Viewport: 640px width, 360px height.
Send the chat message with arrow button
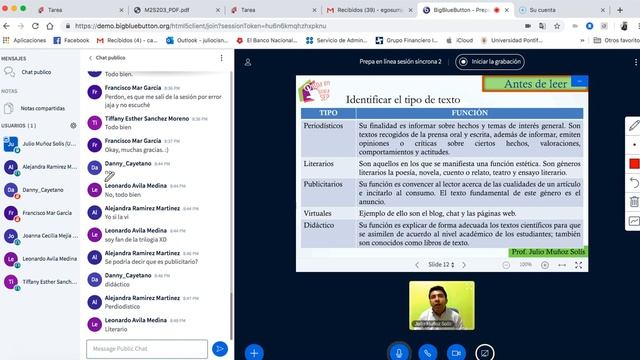tap(220, 349)
